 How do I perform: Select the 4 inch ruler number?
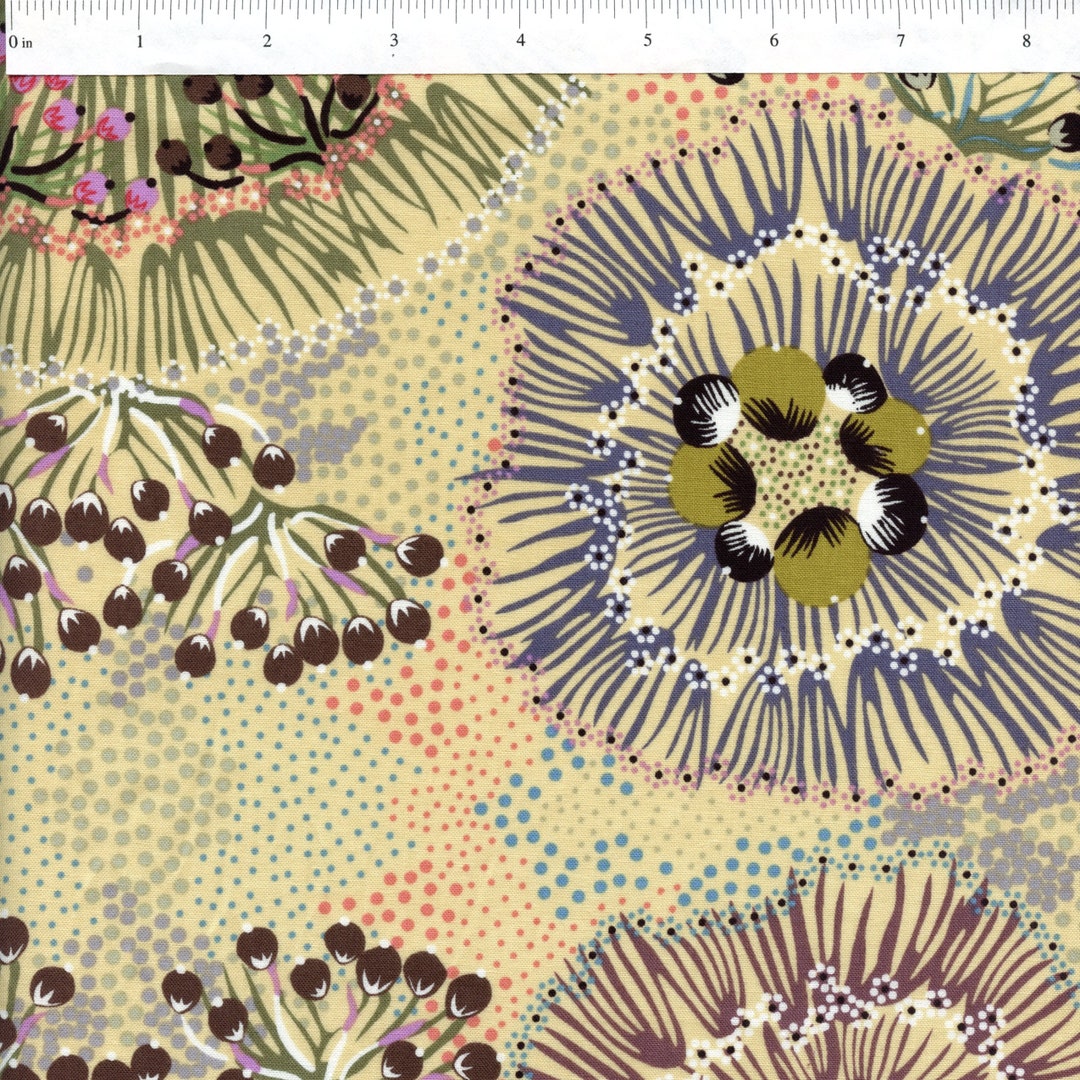pos(521,41)
